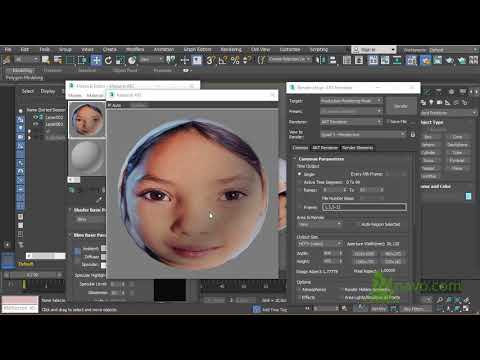
Task: Click the Ambient color swatch
Action: point(104,248)
